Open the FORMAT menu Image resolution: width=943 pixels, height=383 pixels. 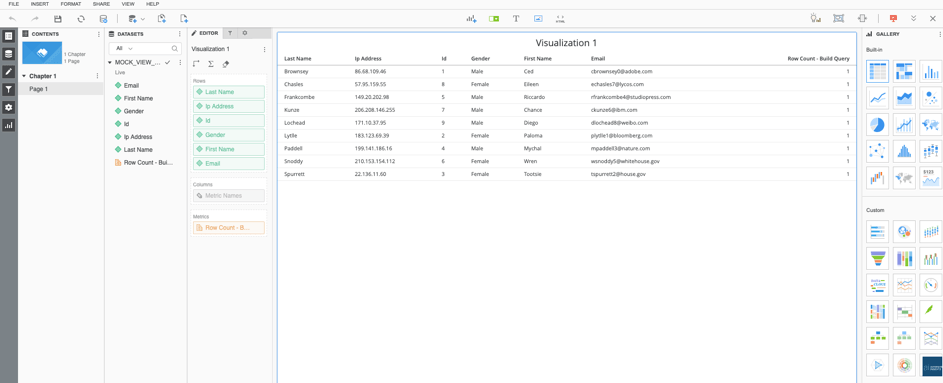point(70,4)
